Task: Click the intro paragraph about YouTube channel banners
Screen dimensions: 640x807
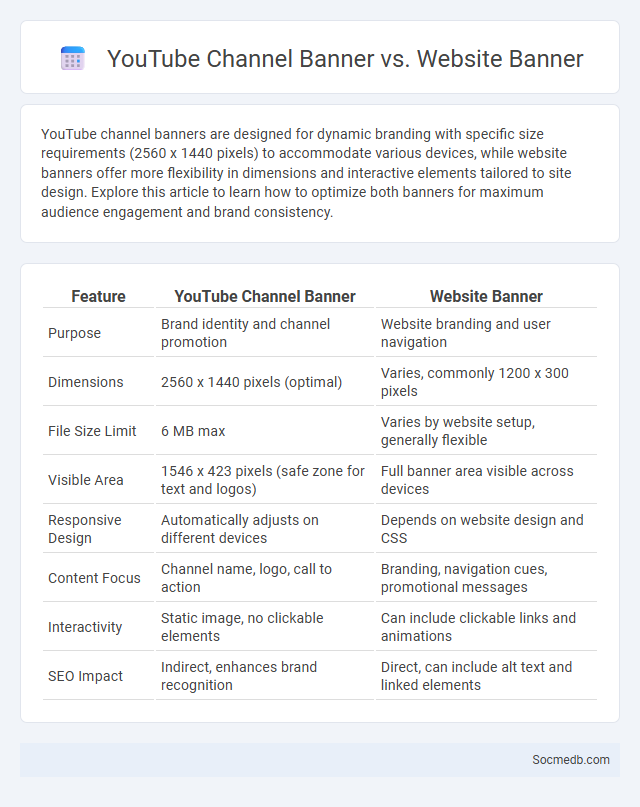Action: point(306,173)
